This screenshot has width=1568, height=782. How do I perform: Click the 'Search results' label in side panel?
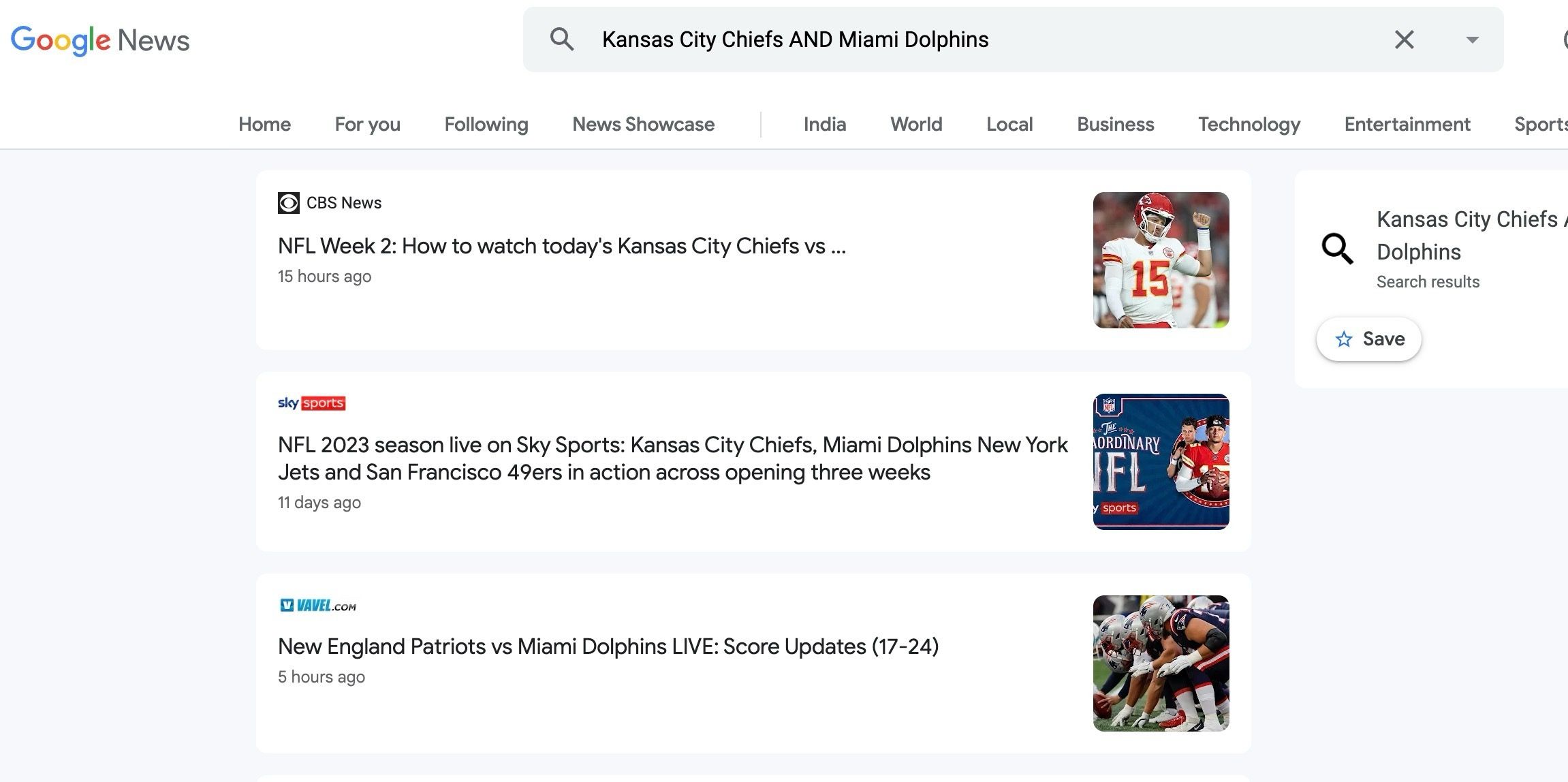coord(1428,282)
